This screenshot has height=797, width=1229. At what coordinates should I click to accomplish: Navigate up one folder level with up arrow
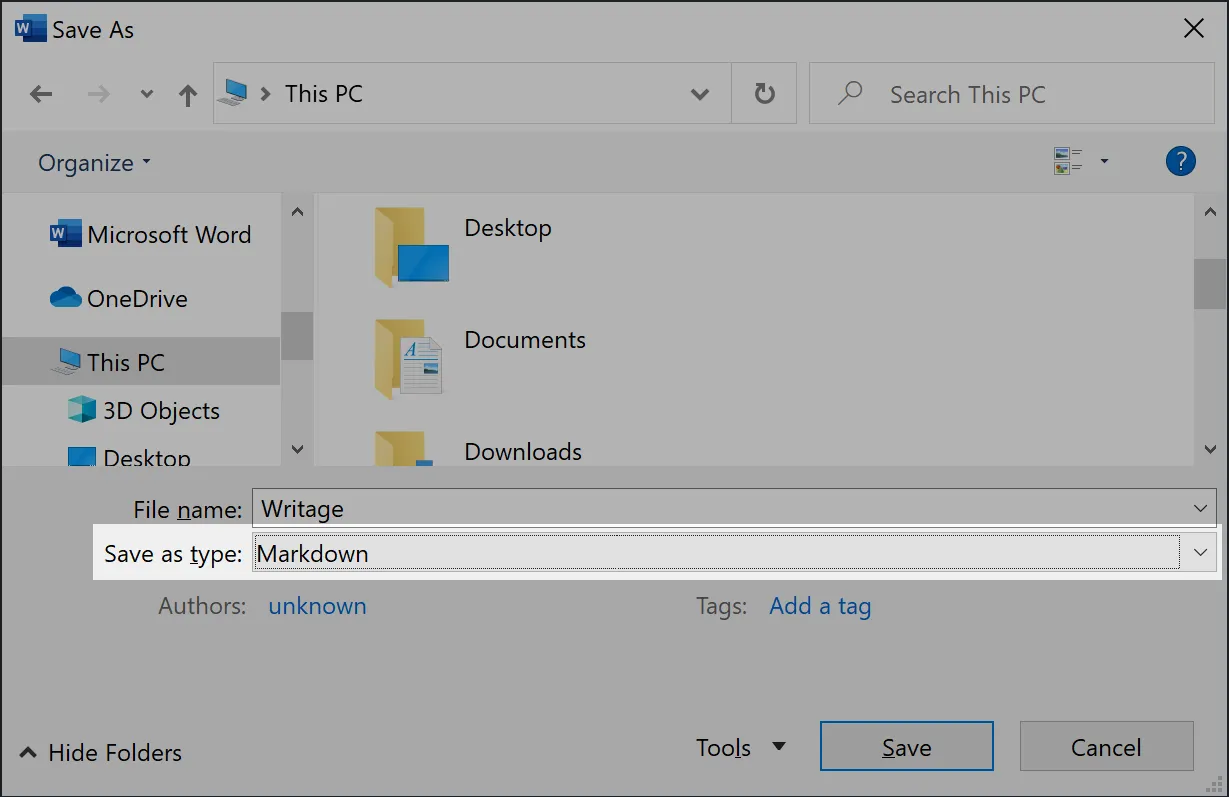pos(187,93)
